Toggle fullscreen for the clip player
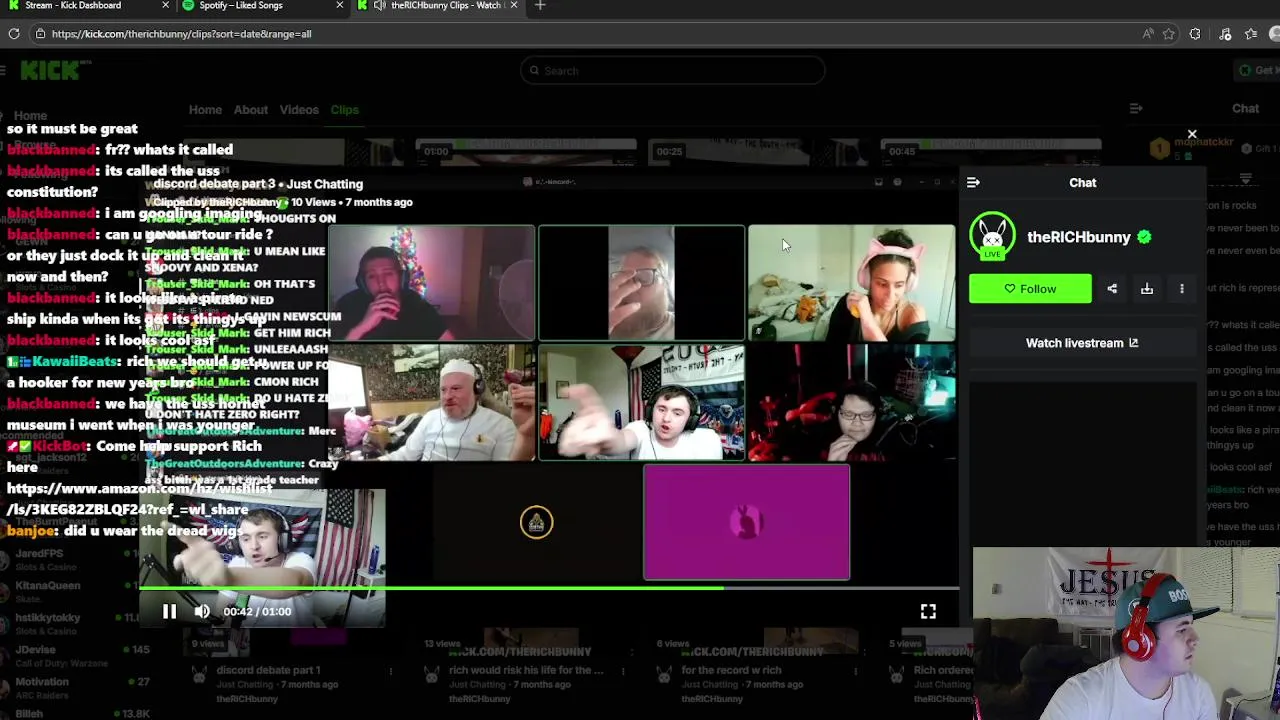The width and height of the screenshot is (1280, 720). (x=928, y=611)
